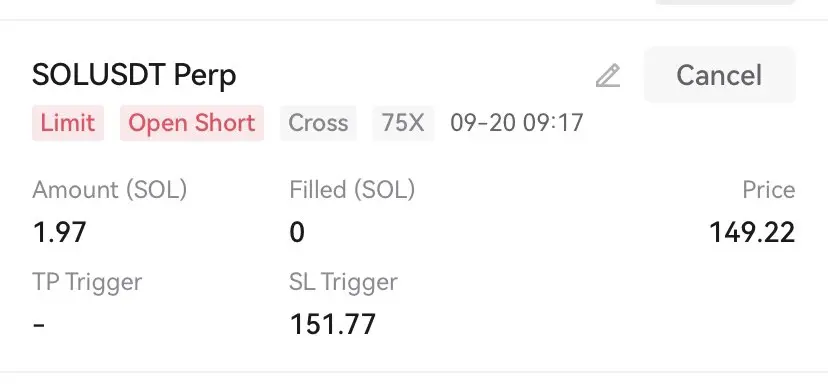
Task: Select the amount value 1.97
Action: tap(59, 232)
